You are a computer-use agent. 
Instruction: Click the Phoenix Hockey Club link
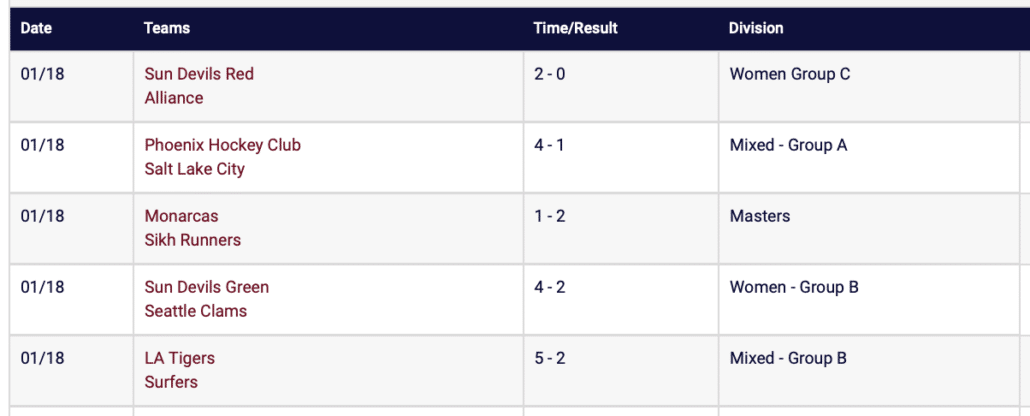(222, 145)
